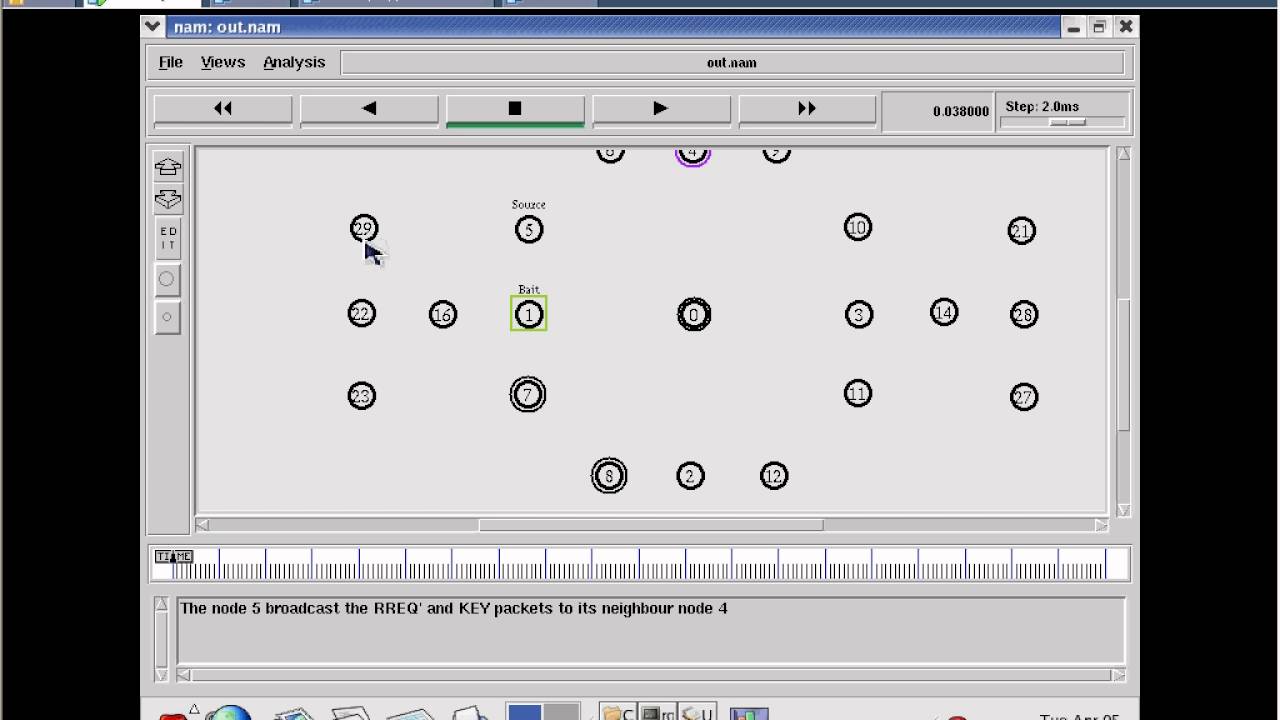Select node 12
This screenshot has height=720, width=1280.
(x=774, y=476)
